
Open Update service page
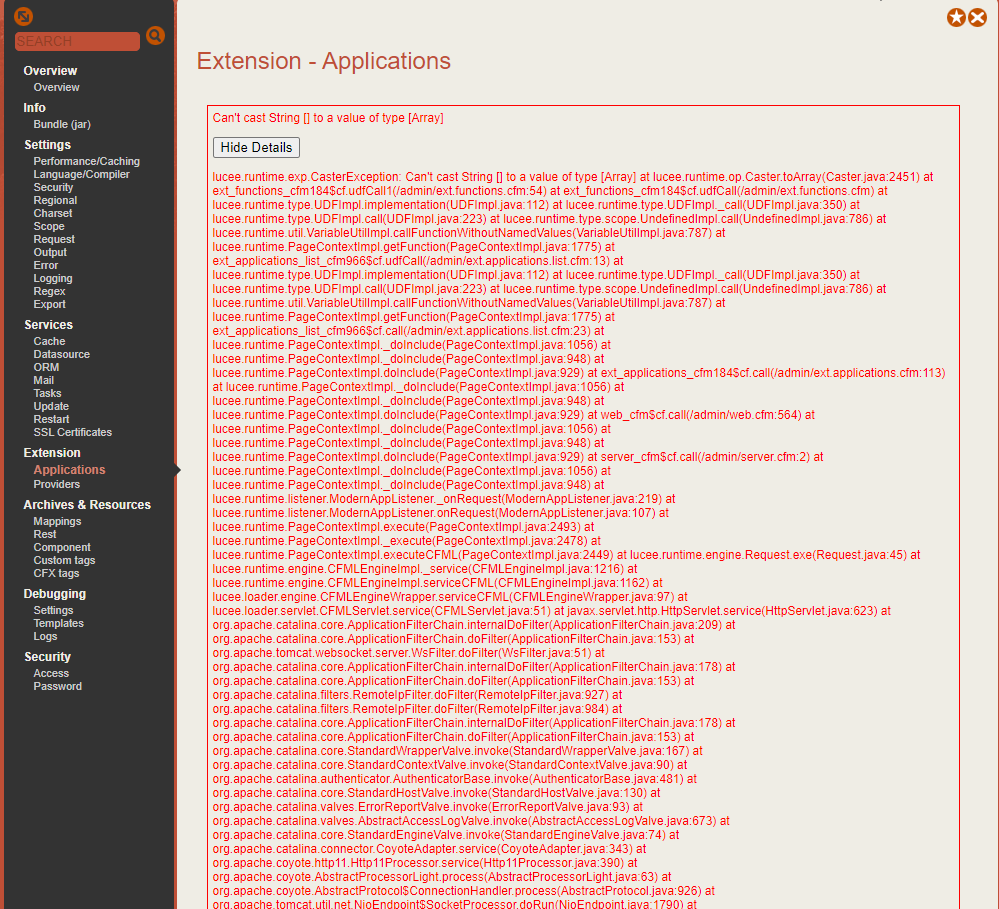51,406
